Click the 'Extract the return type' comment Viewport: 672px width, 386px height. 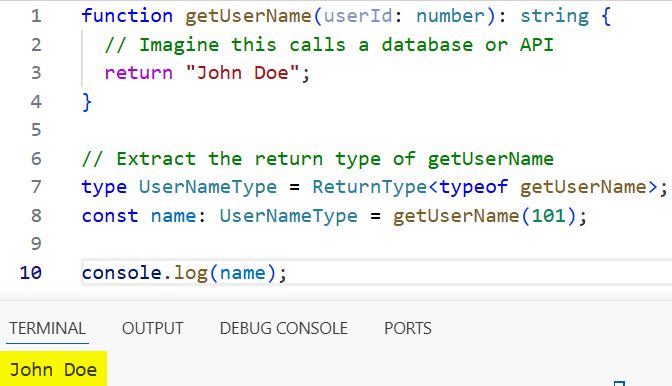coord(318,159)
